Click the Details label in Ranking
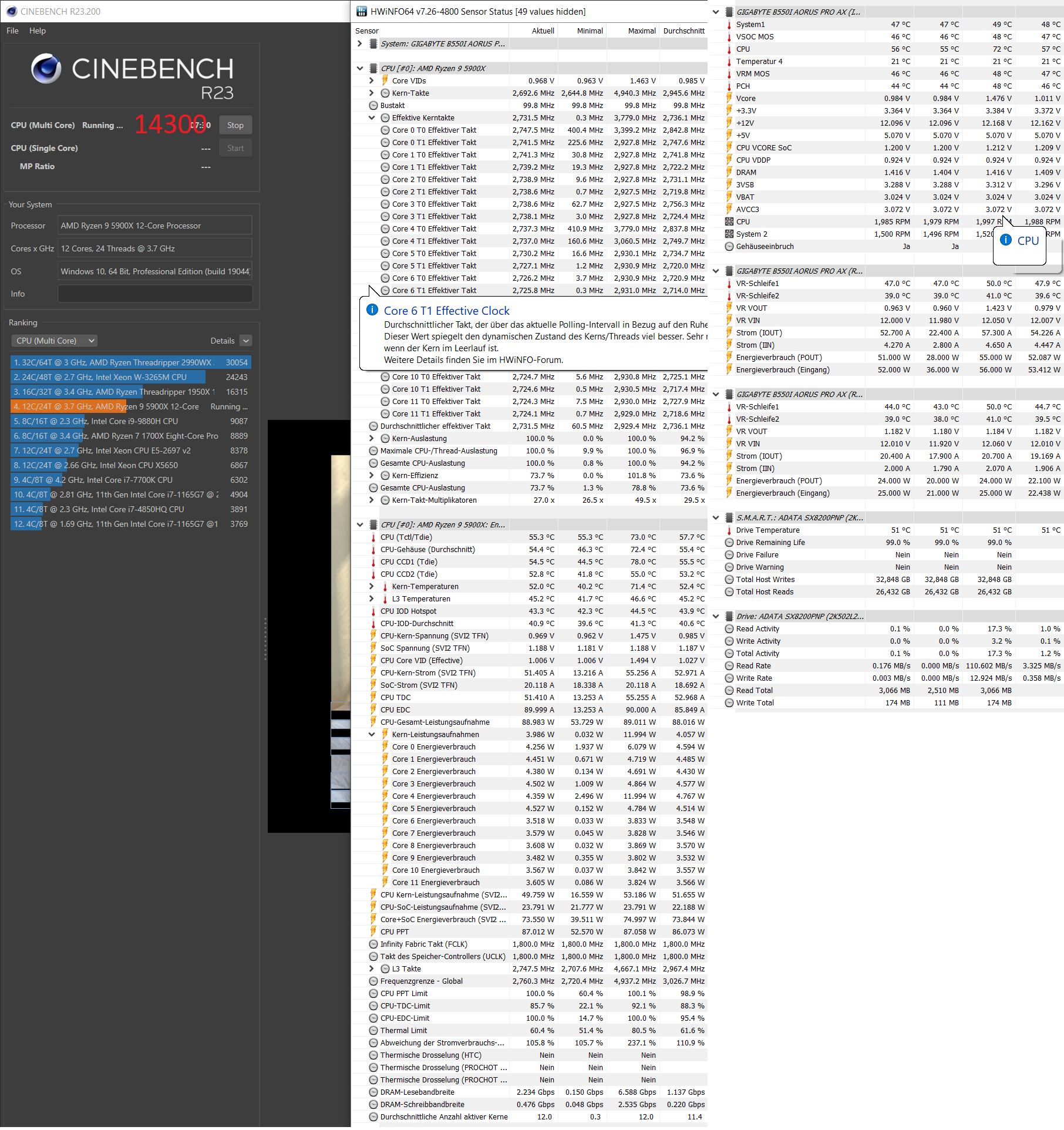This screenshot has height=1130, width=1064. tap(222, 341)
